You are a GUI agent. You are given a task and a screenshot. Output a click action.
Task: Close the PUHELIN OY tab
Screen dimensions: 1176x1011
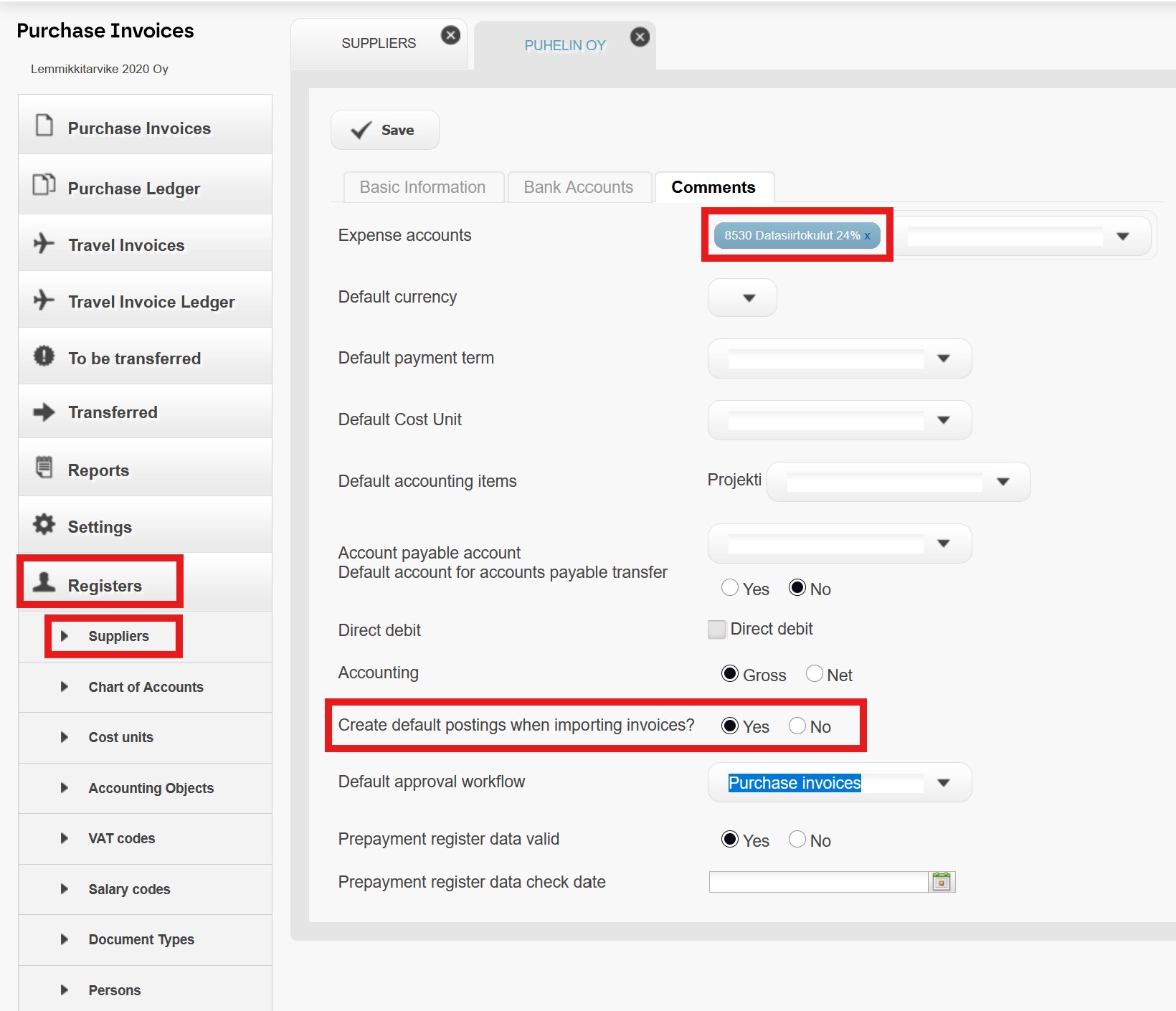tap(640, 37)
